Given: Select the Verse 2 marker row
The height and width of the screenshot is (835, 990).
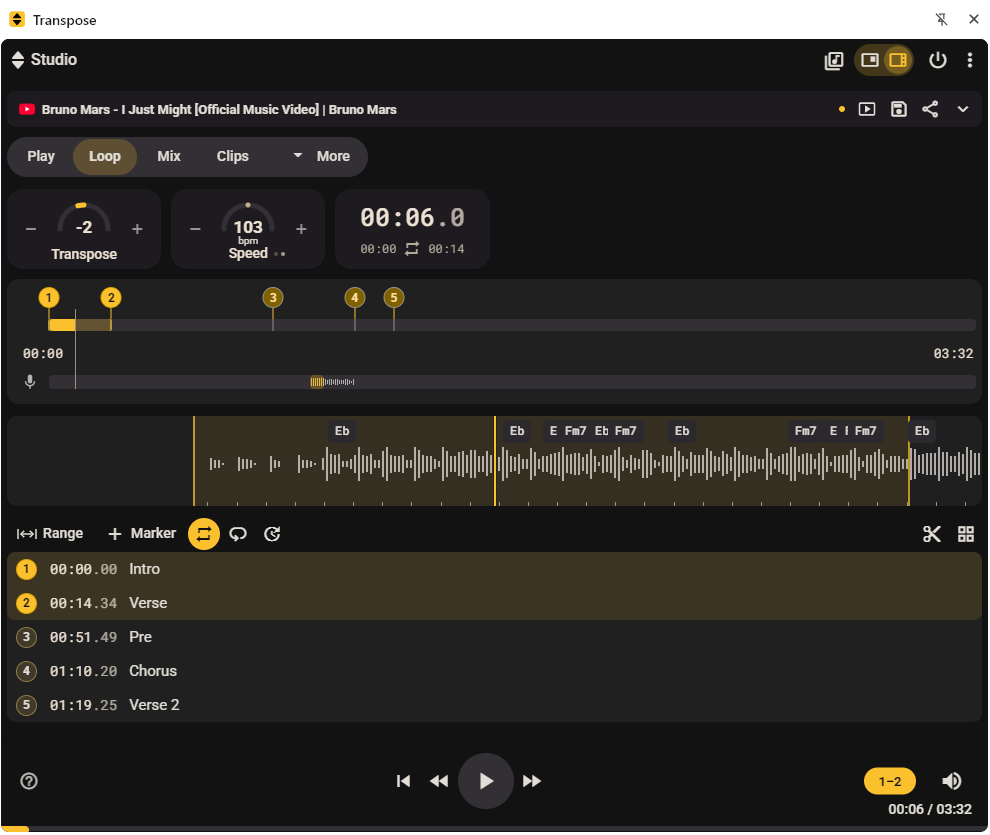Looking at the screenshot, I should [494, 706].
